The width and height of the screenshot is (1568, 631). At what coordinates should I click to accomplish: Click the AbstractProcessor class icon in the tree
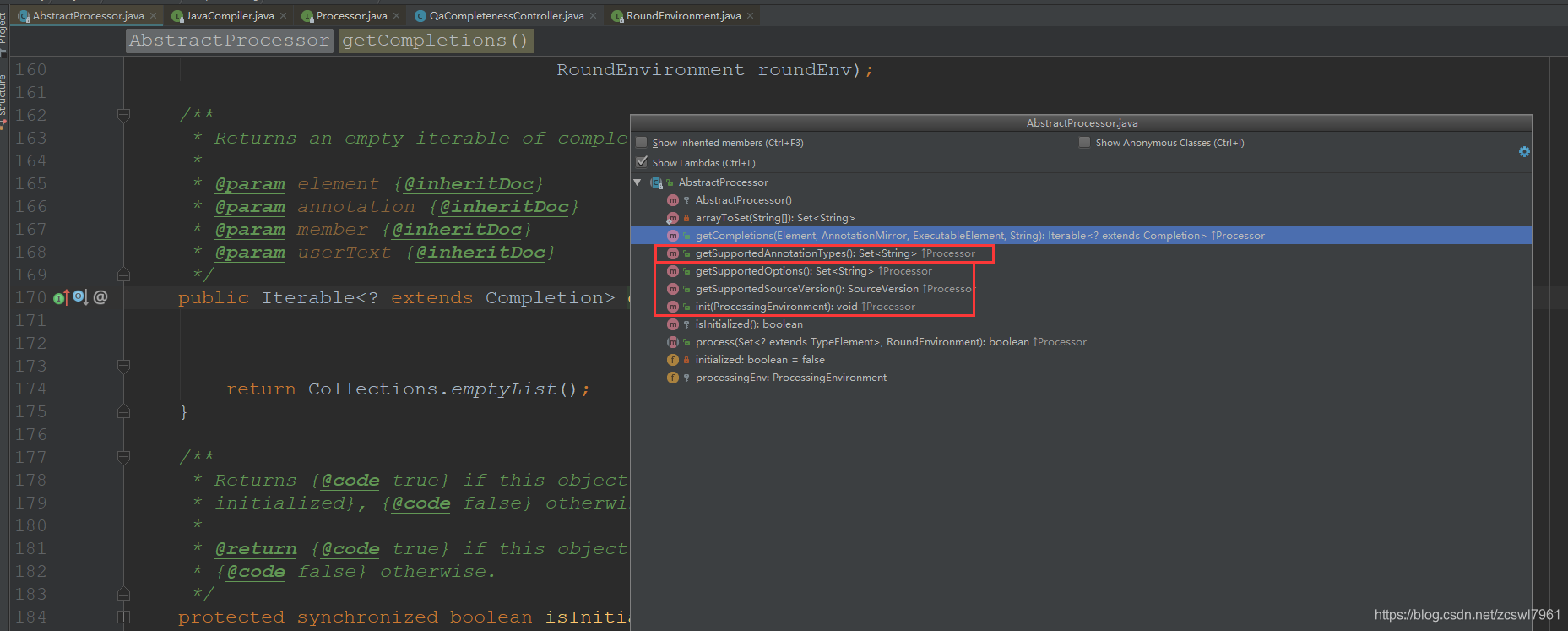(656, 182)
